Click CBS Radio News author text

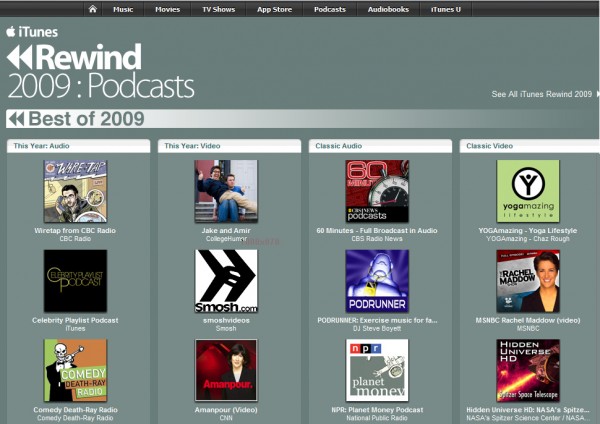[x=377, y=239]
